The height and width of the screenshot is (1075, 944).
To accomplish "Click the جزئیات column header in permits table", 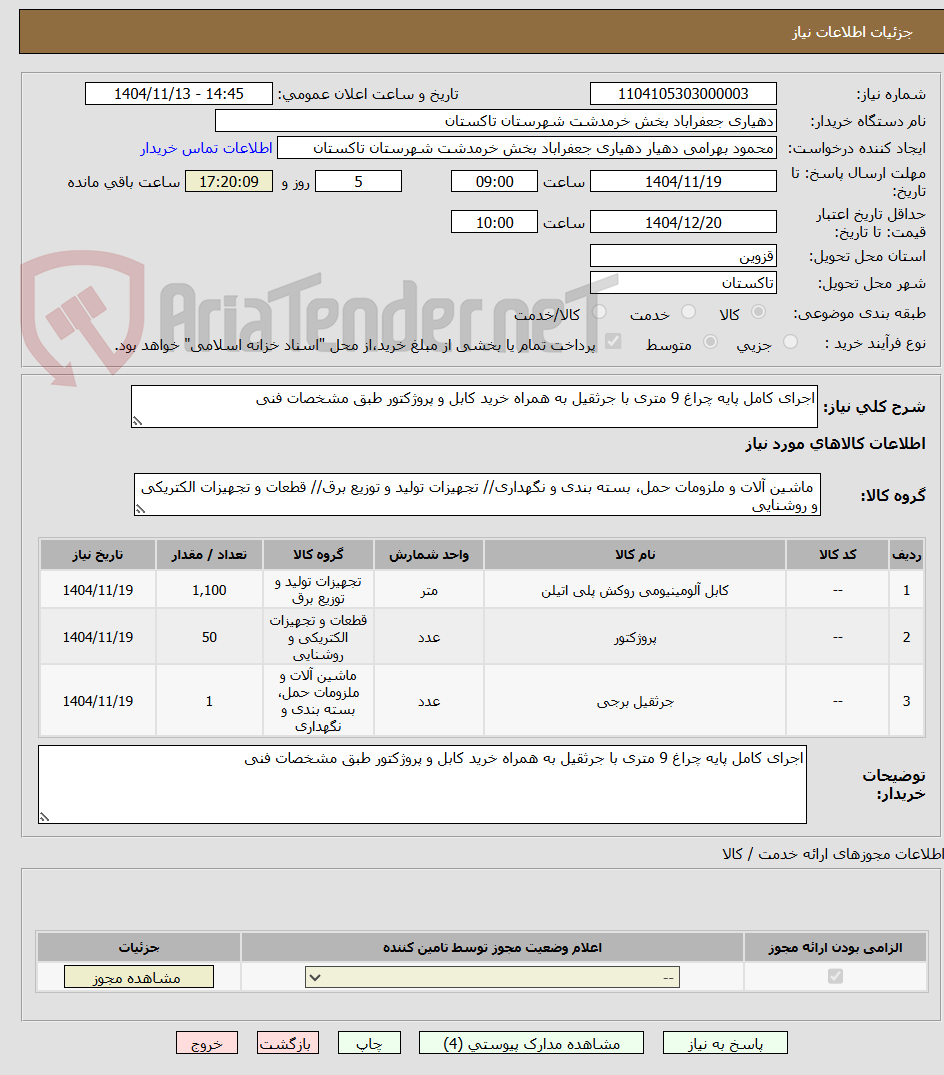I will click(138, 947).
